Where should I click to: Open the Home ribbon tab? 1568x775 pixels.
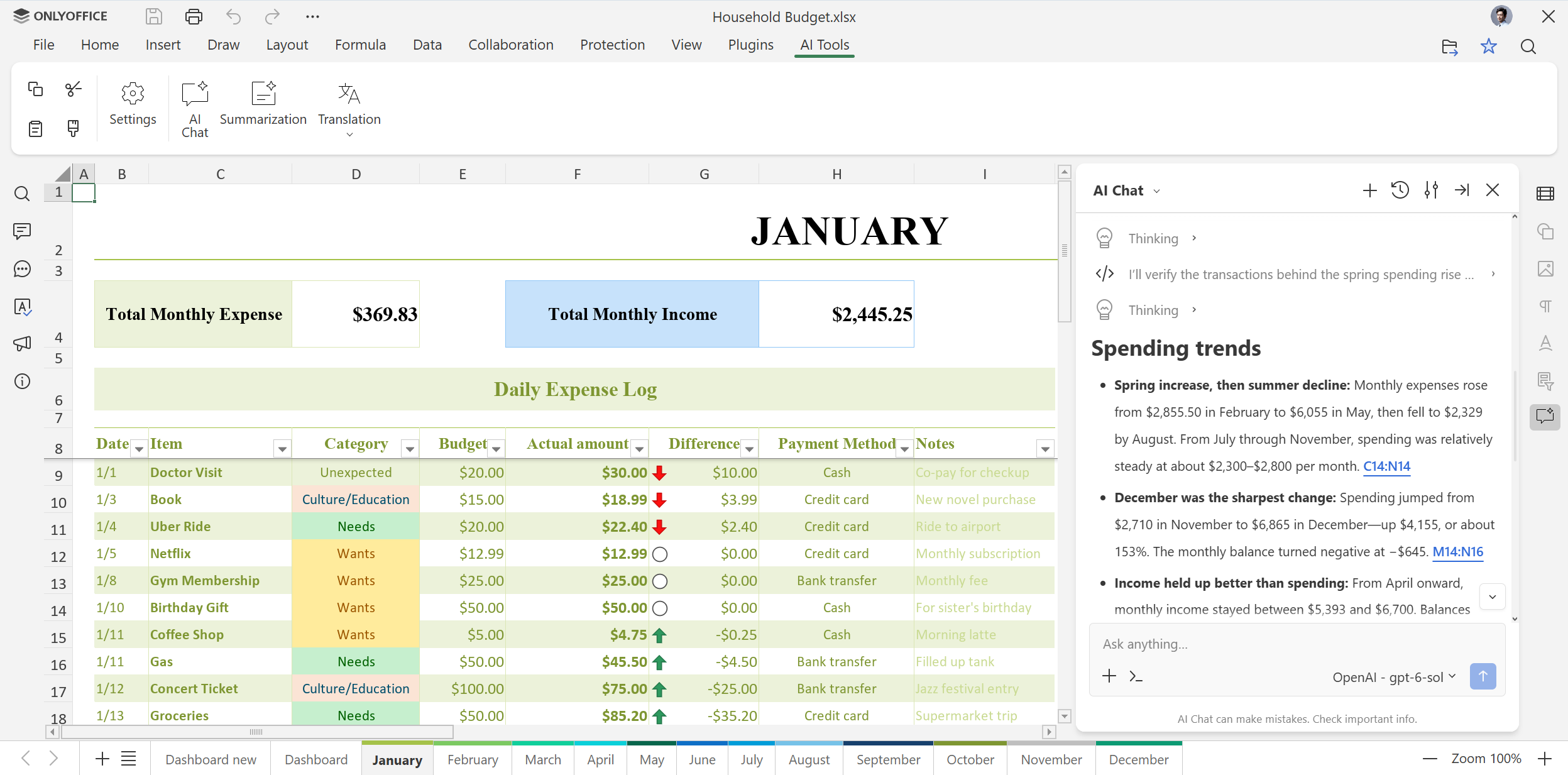click(x=100, y=45)
